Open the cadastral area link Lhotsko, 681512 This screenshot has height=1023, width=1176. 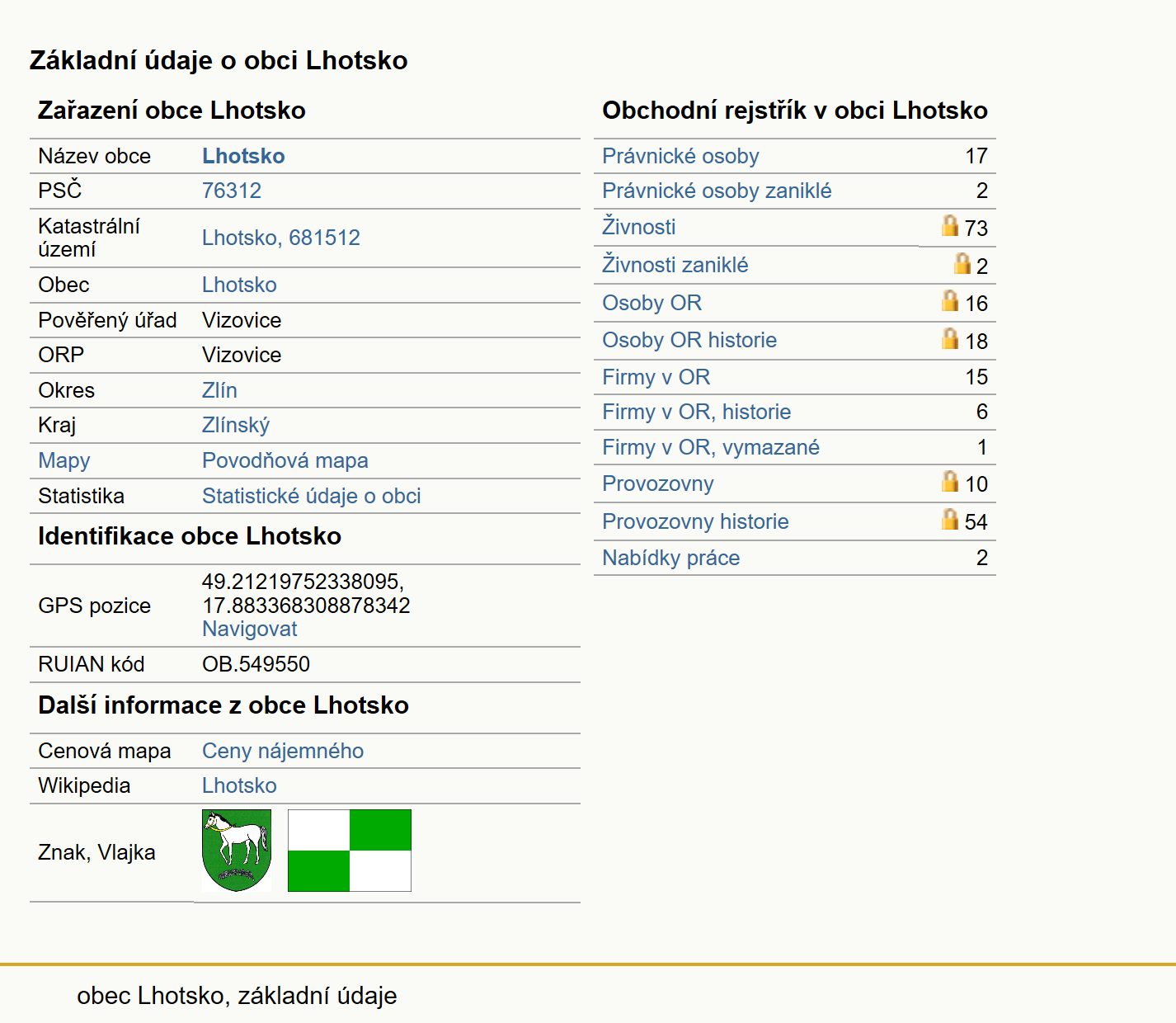pyautogui.click(x=281, y=238)
